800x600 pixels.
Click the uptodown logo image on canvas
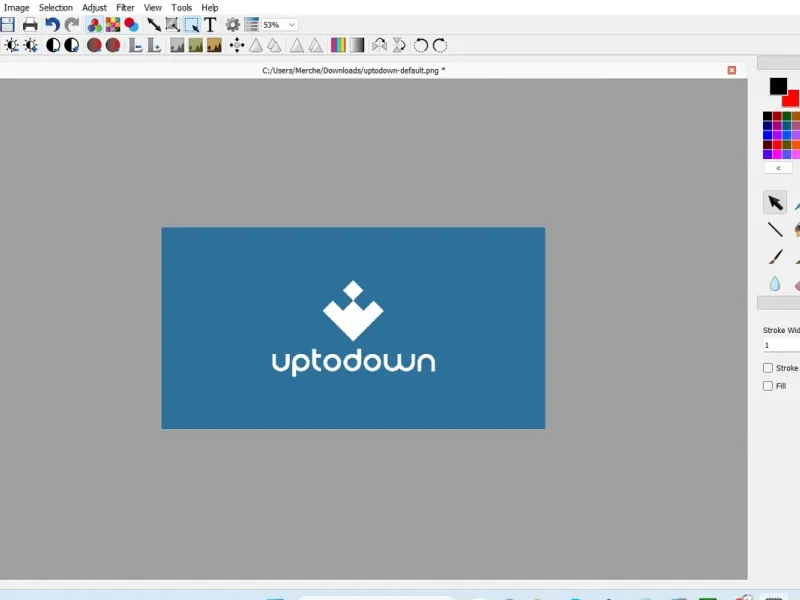coord(353,328)
